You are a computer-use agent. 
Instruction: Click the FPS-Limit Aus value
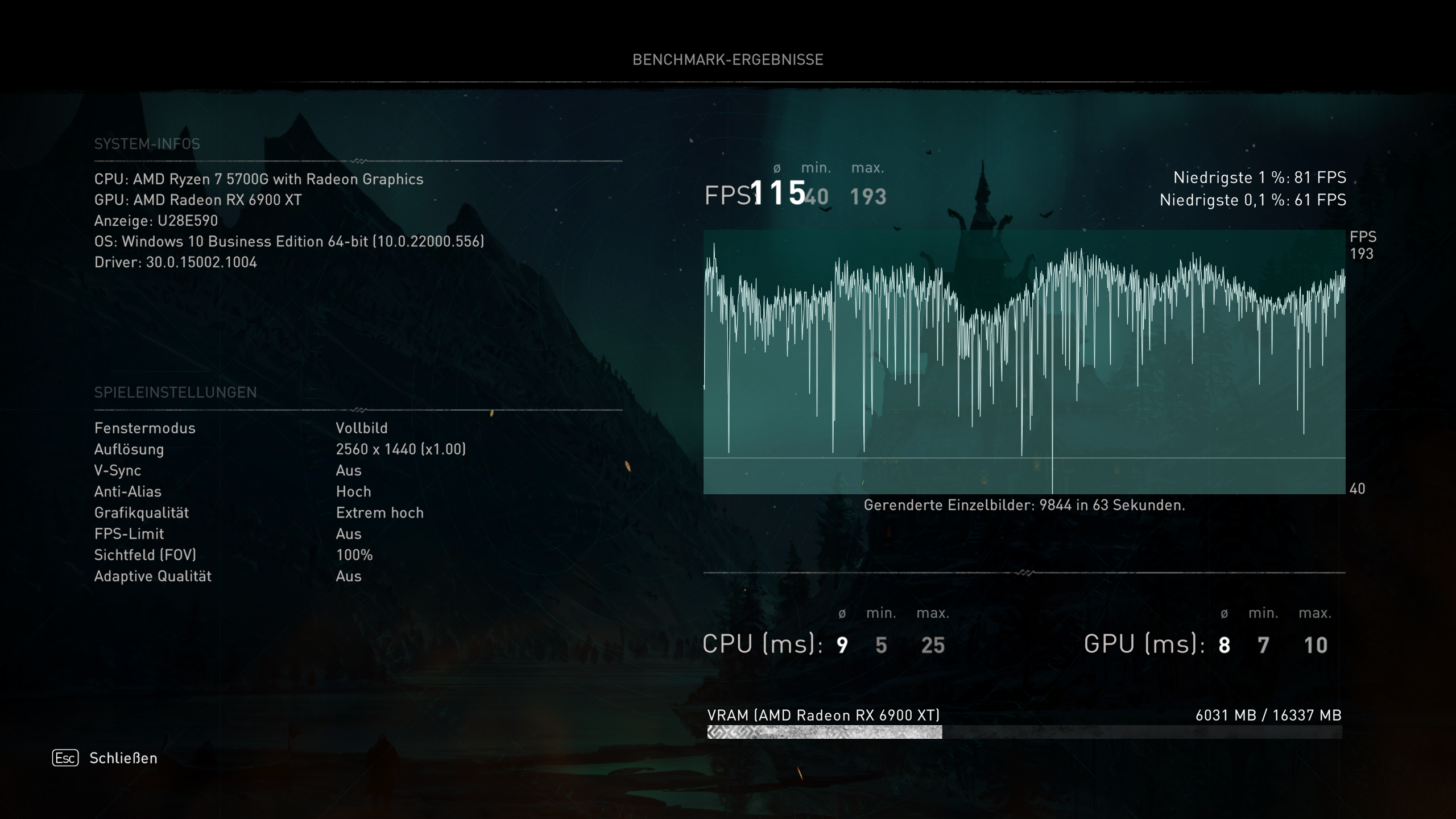pos(348,534)
